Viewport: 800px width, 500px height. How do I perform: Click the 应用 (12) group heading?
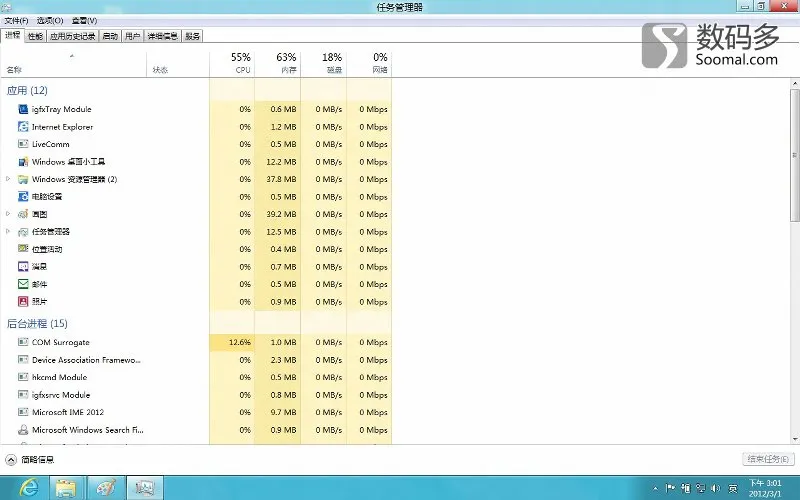[27, 91]
